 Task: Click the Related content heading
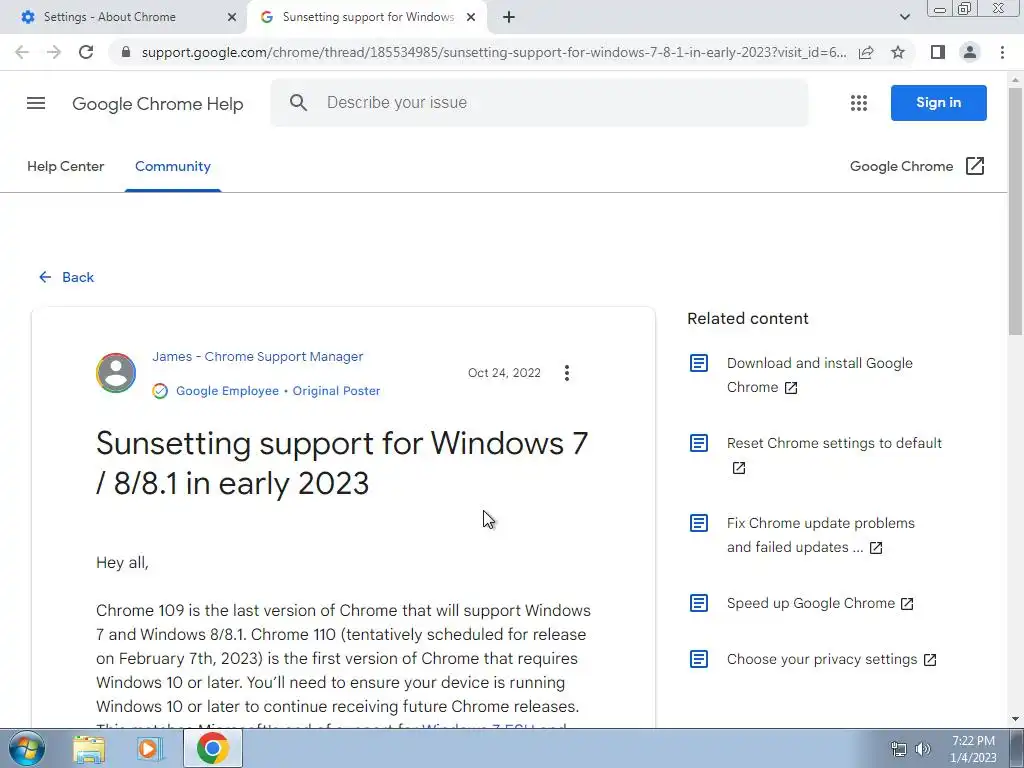pos(748,319)
